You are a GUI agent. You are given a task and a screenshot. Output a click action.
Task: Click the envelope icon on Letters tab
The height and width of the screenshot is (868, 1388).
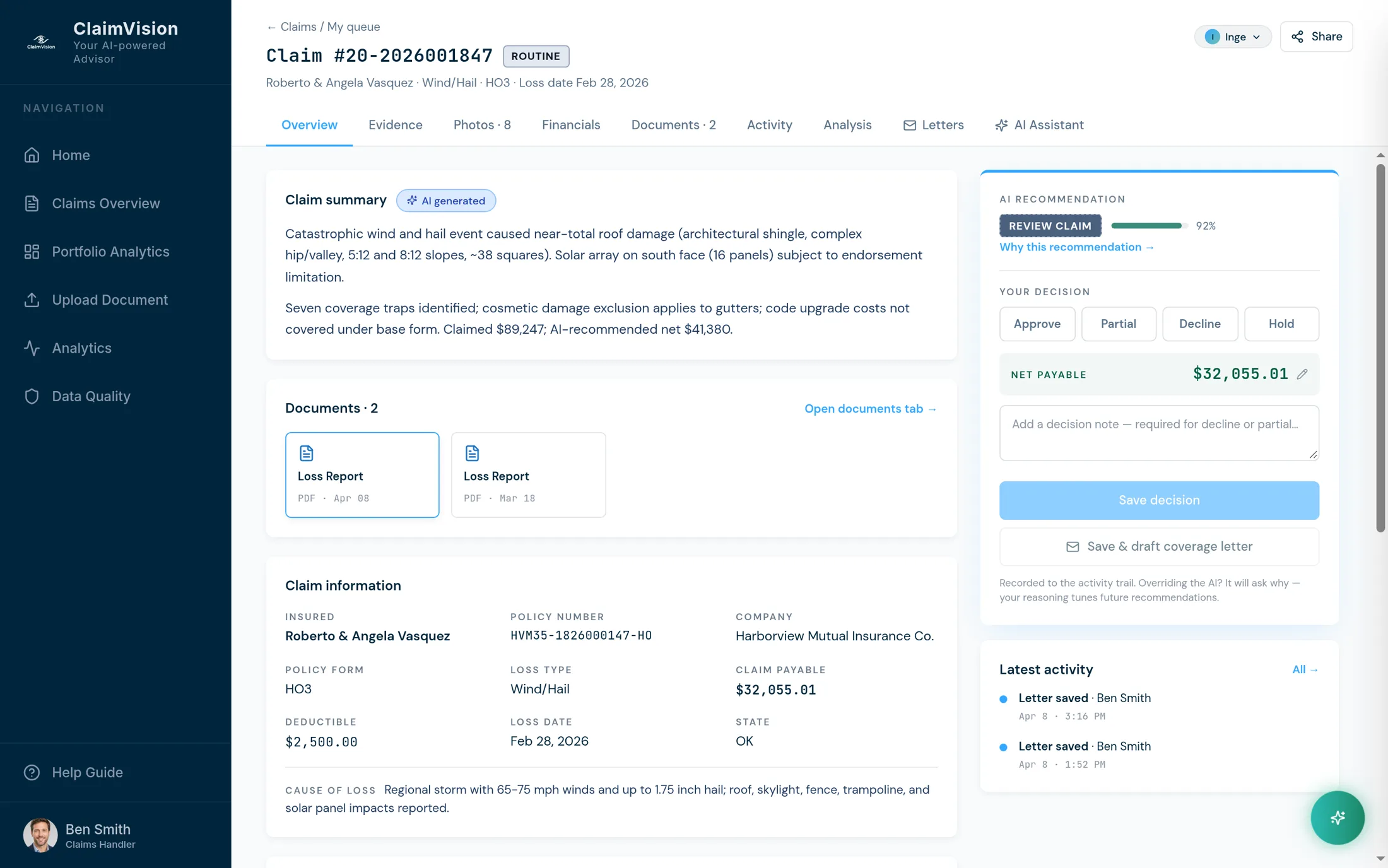909,125
